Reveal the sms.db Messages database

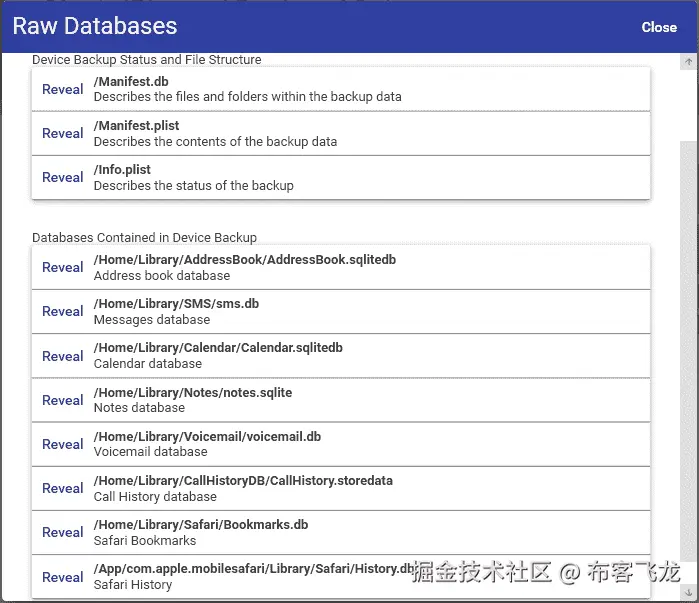pyautogui.click(x=62, y=312)
